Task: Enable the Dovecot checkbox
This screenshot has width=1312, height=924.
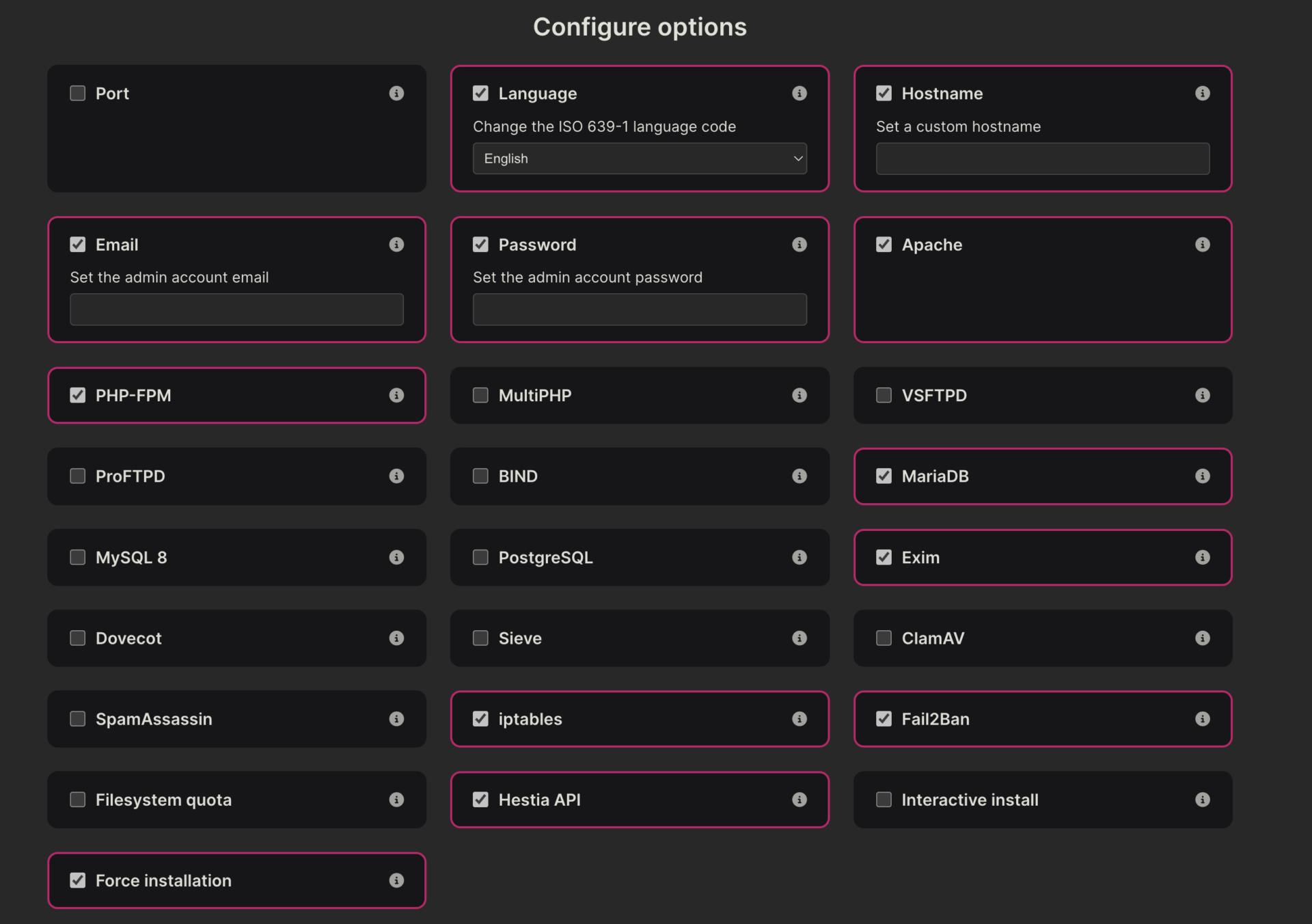Action: (78, 638)
